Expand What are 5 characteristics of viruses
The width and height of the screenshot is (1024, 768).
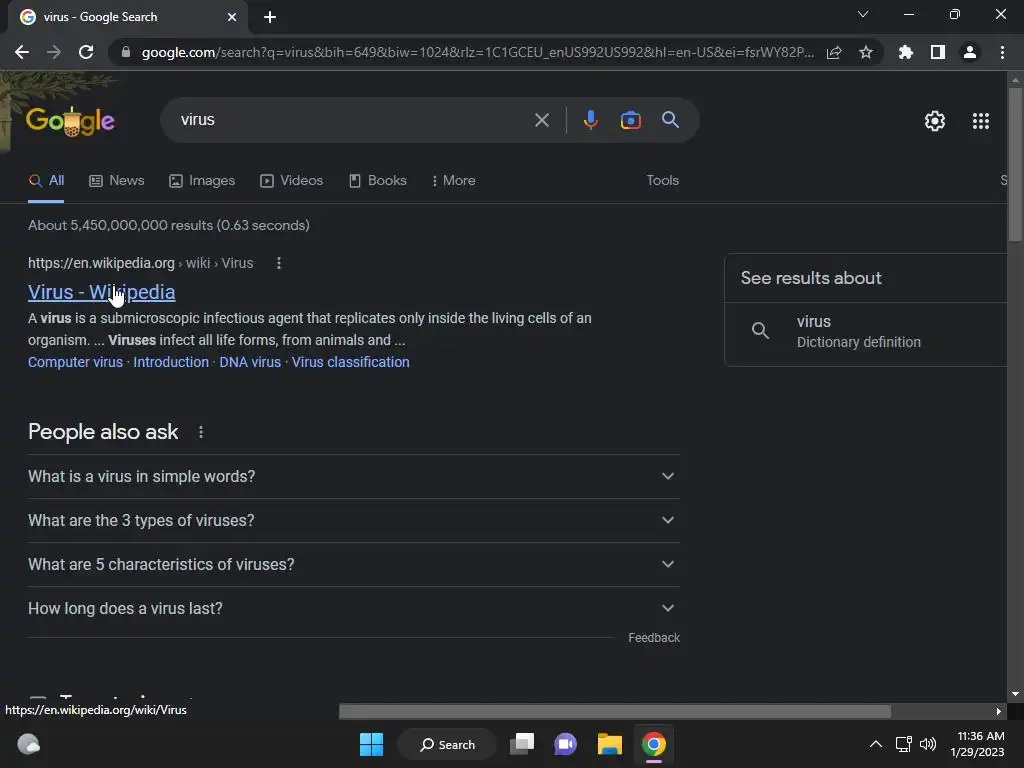(x=354, y=564)
